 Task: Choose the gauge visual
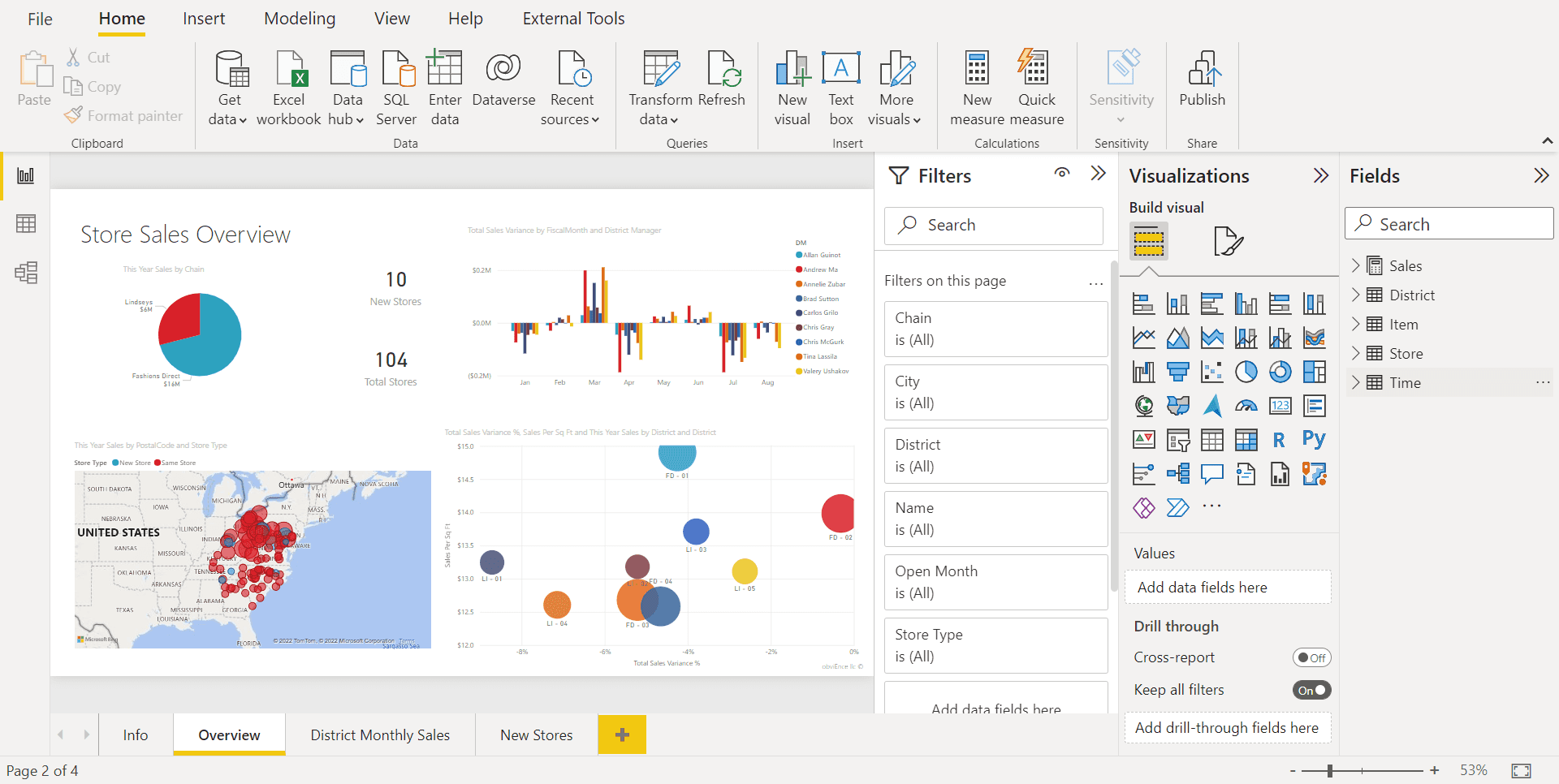[1246, 405]
